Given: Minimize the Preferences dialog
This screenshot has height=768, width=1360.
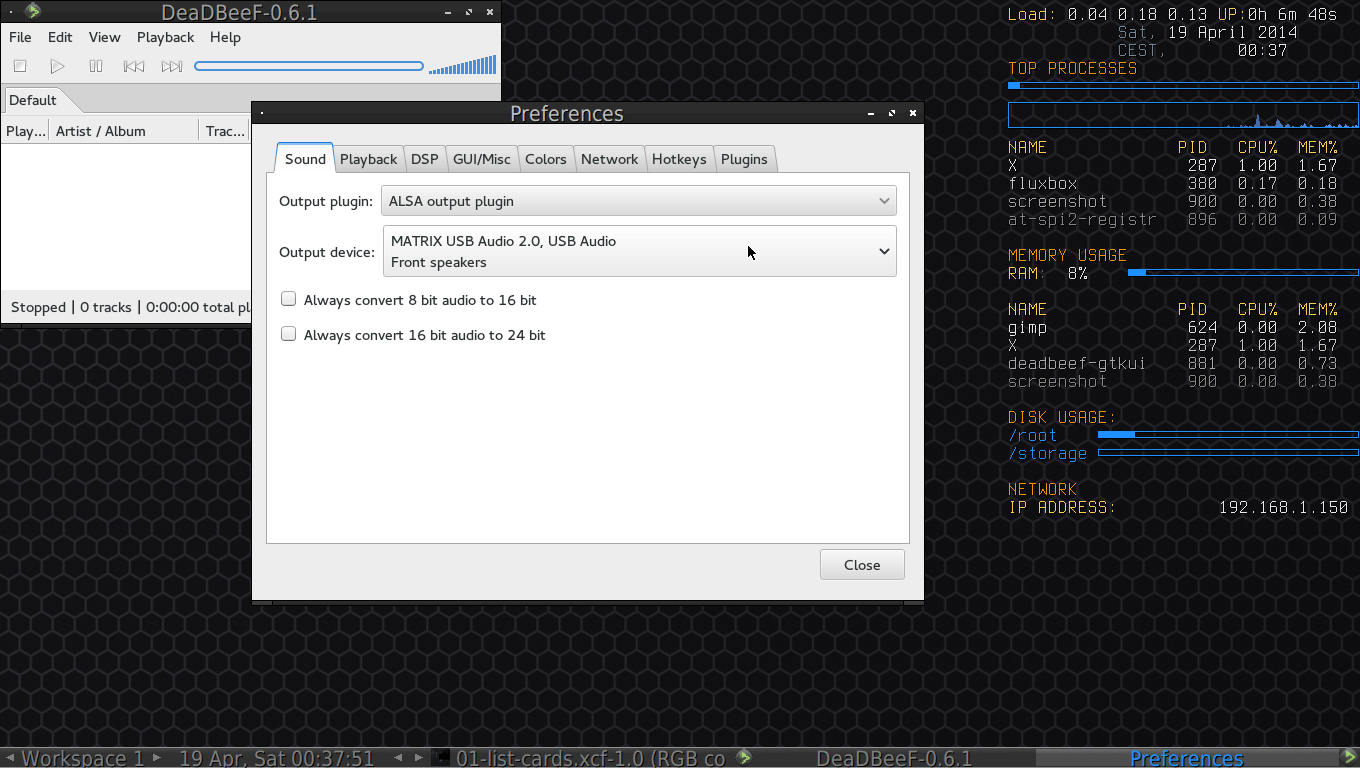Looking at the screenshot, I should [x=871, y=113].
